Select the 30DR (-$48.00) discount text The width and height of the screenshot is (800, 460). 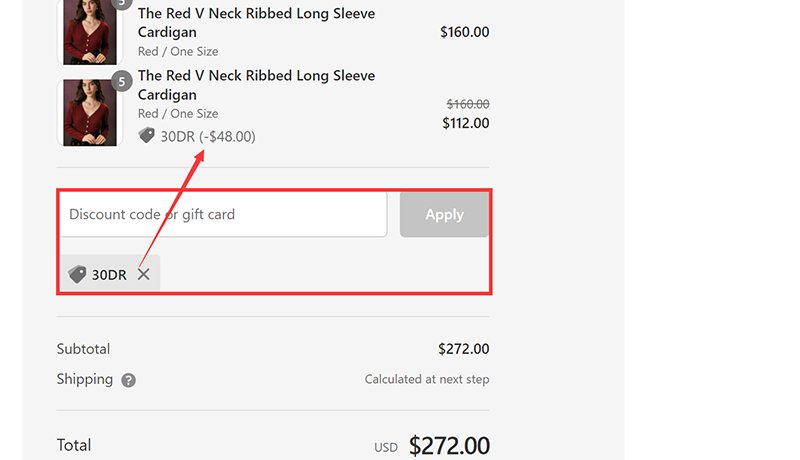tap(208, 136)
